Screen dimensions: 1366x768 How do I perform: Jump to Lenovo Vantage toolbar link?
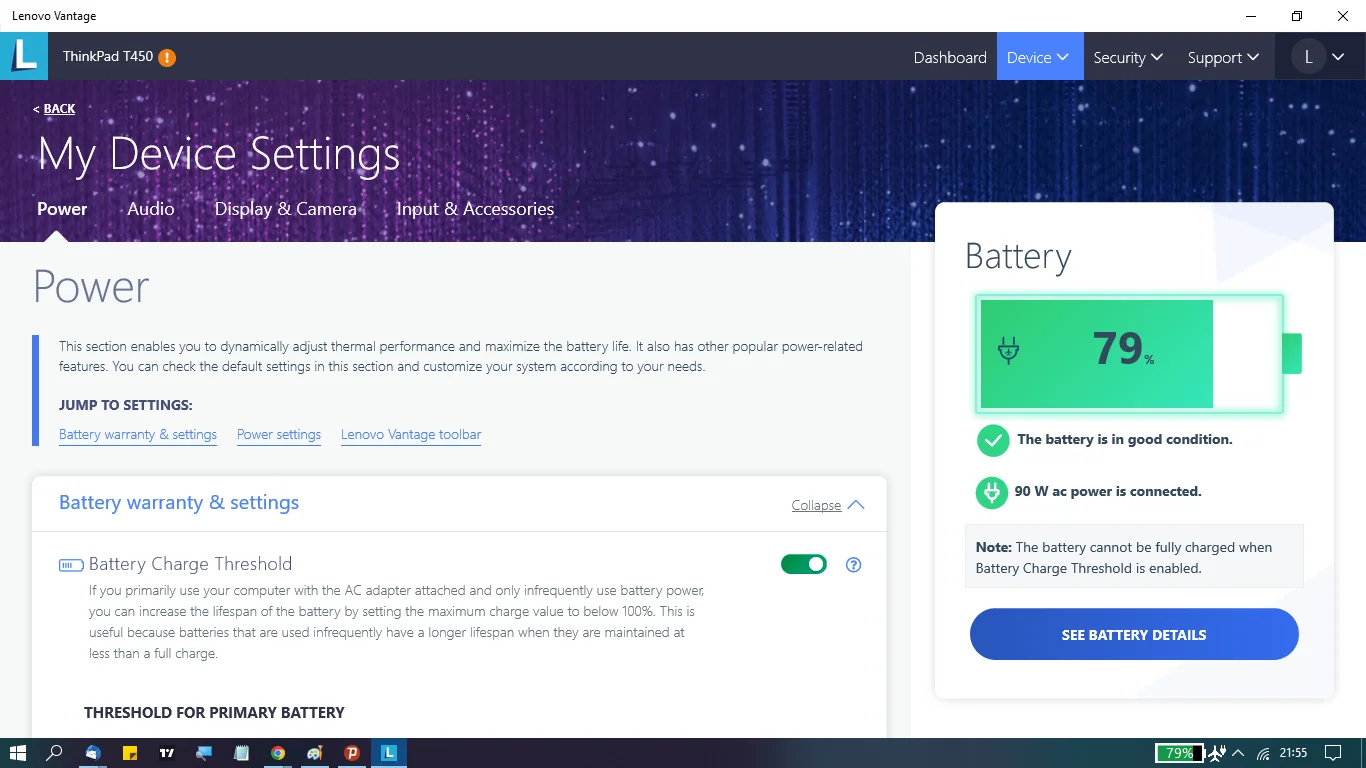point(411,435)
